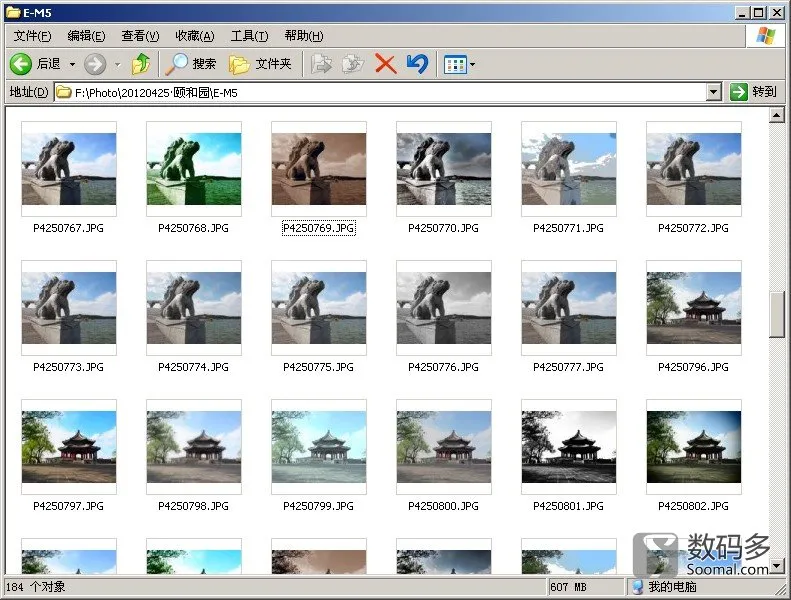Image resolution: width=791 pixels, height=600 pixels.
Task: Click the file name label P4250769.JPG
Action: (x=319, y=228)
